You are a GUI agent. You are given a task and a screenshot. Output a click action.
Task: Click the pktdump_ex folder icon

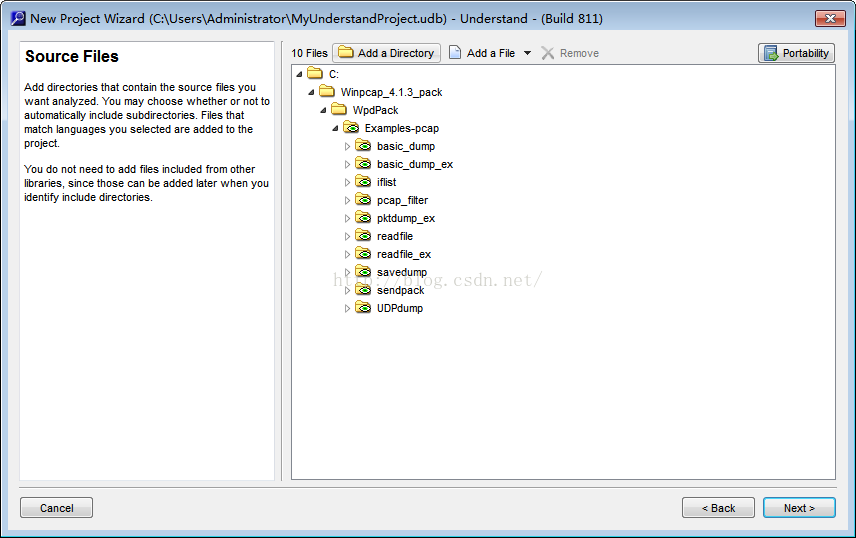pos(363,217)
